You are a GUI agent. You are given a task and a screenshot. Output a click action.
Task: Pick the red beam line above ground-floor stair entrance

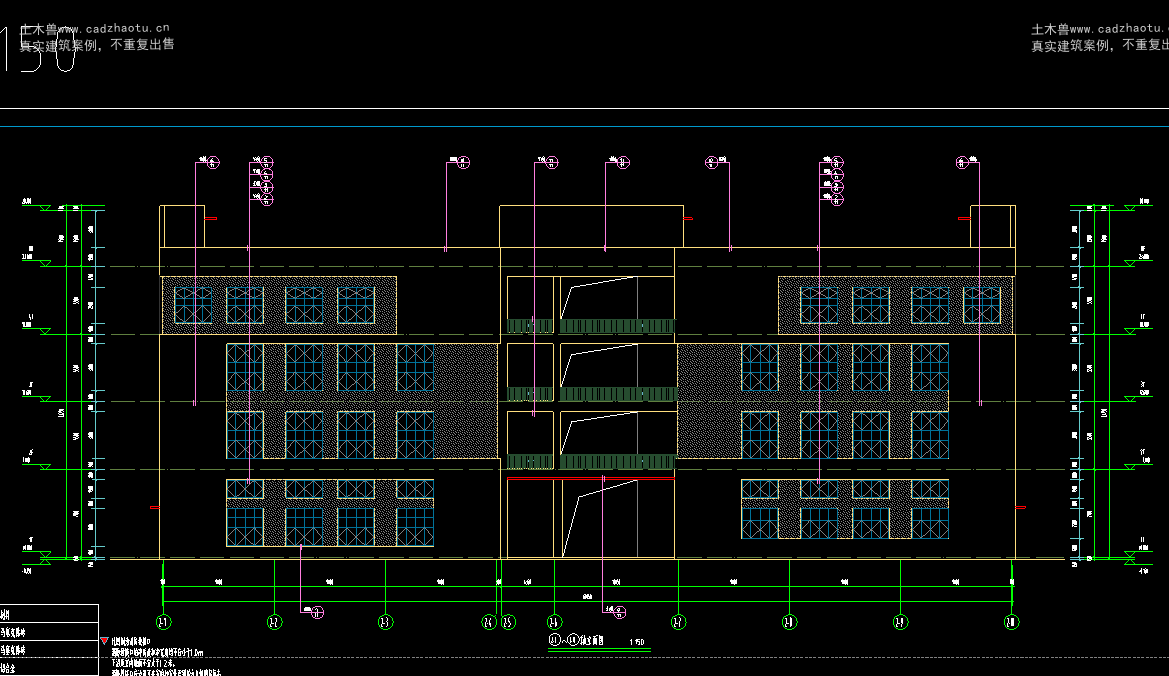tap(590, 478)
